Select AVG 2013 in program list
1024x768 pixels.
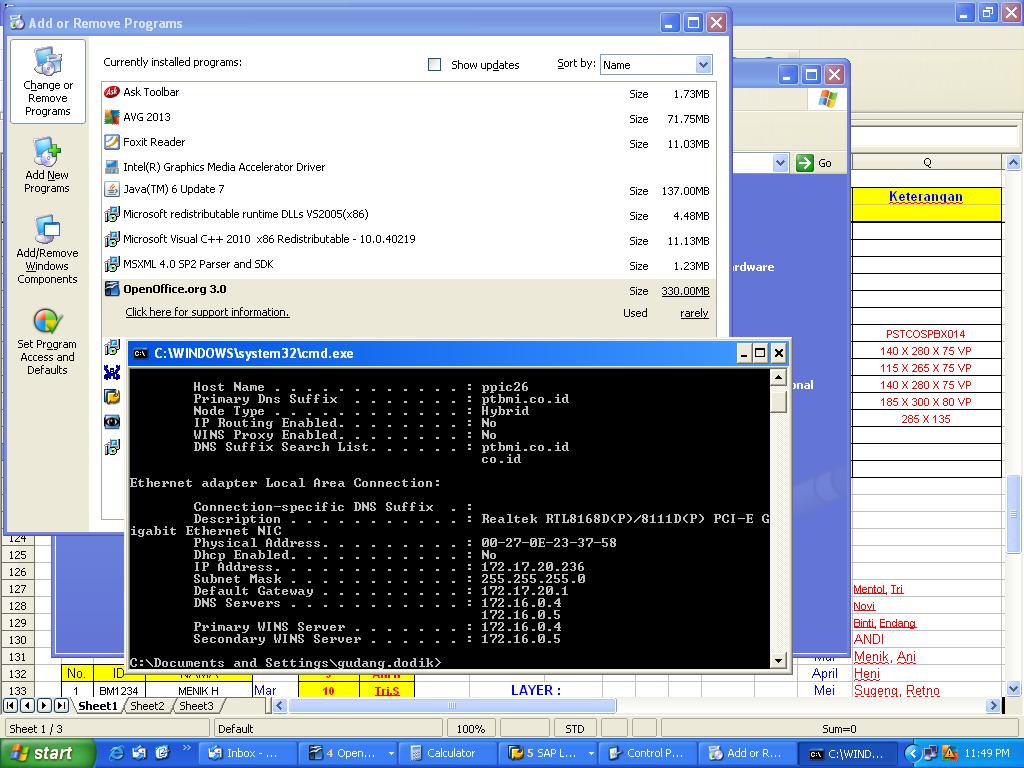coord(146,117)
